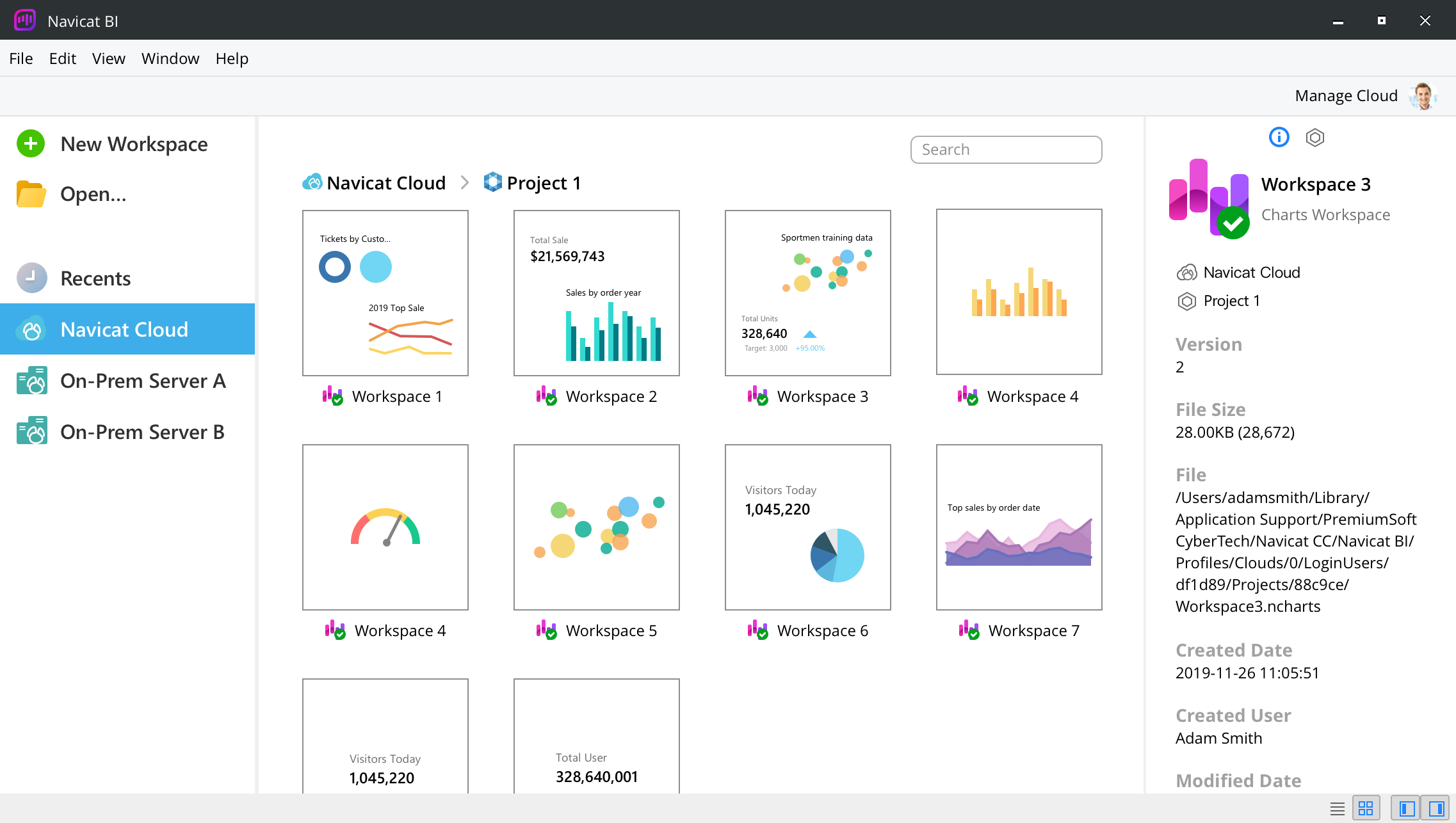The height and width of the screenshot is (823, 1456).
Task: Select On-Prem Server A in sidebar
Action: (127, 380)
